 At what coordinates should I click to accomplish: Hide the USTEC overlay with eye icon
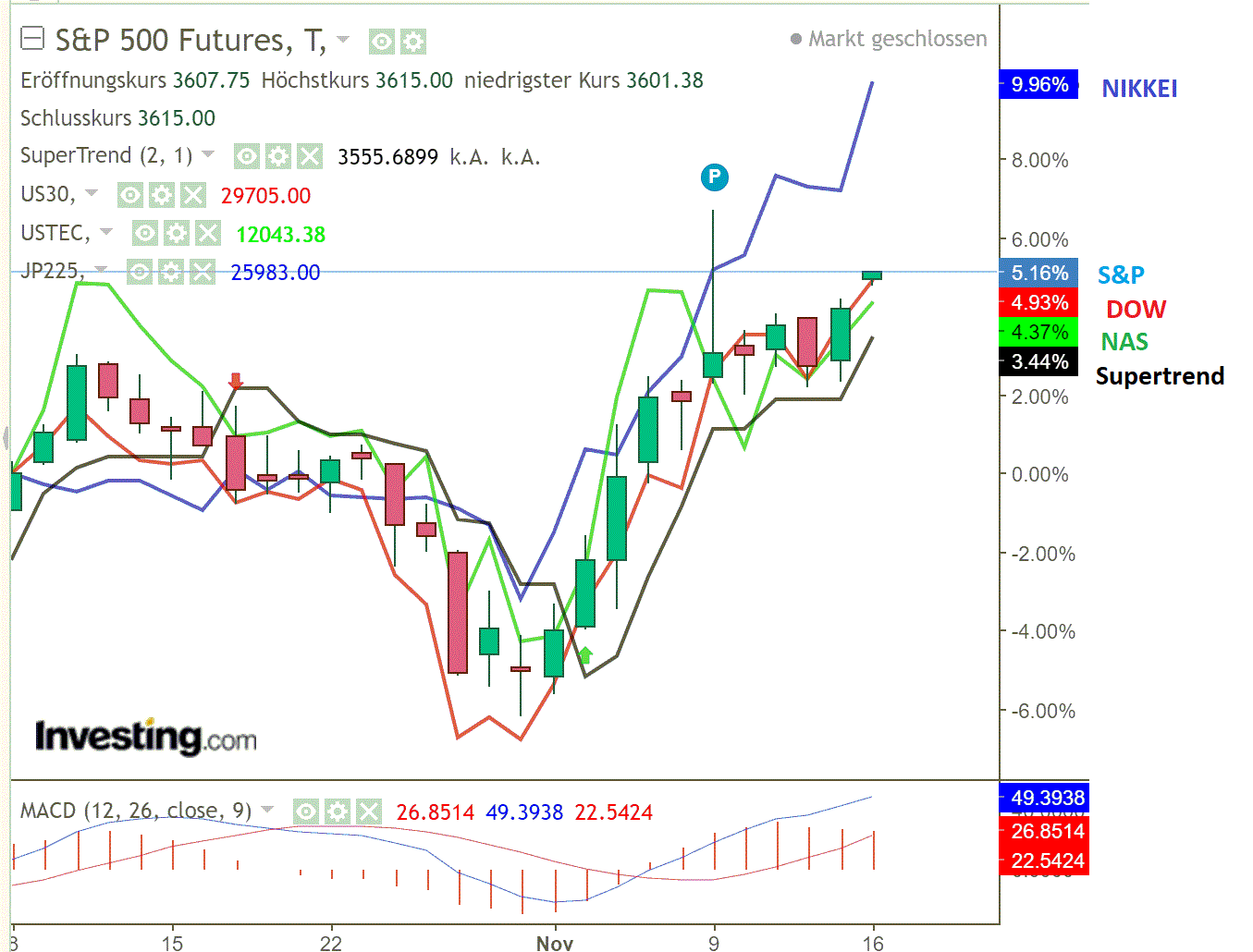tap(143, 234)
